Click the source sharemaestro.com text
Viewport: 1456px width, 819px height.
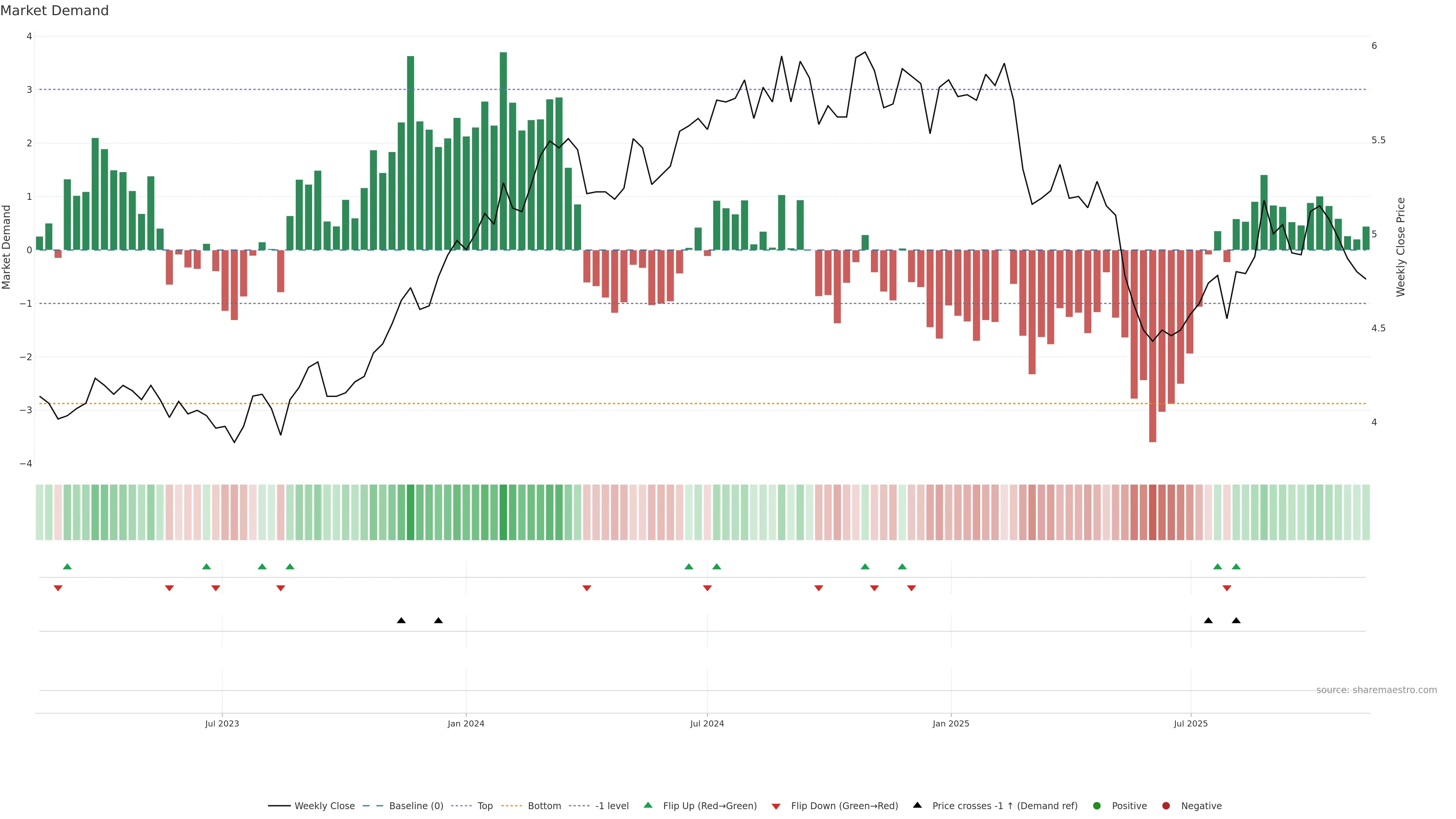[x=1376, y=690]
